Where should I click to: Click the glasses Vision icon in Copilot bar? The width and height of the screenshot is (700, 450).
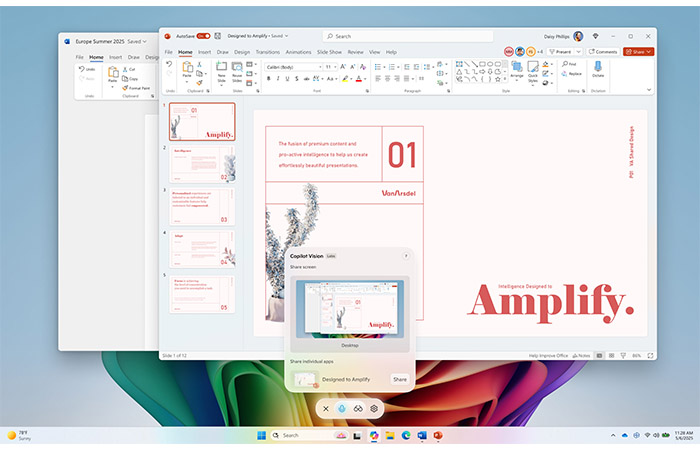tap(358, 408)
